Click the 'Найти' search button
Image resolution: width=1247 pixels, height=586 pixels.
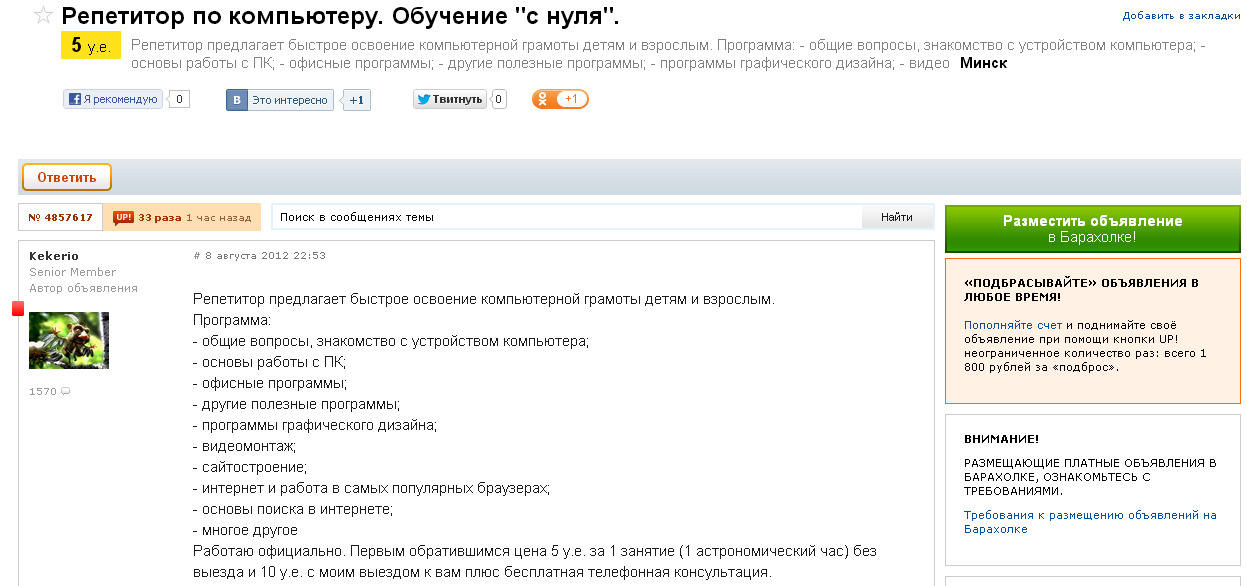click(x=897, y=217)
